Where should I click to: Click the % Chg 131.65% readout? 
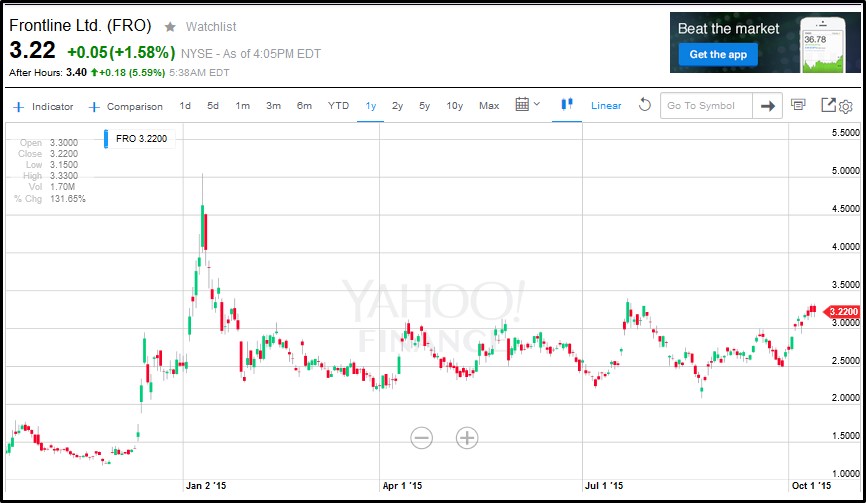50,199
